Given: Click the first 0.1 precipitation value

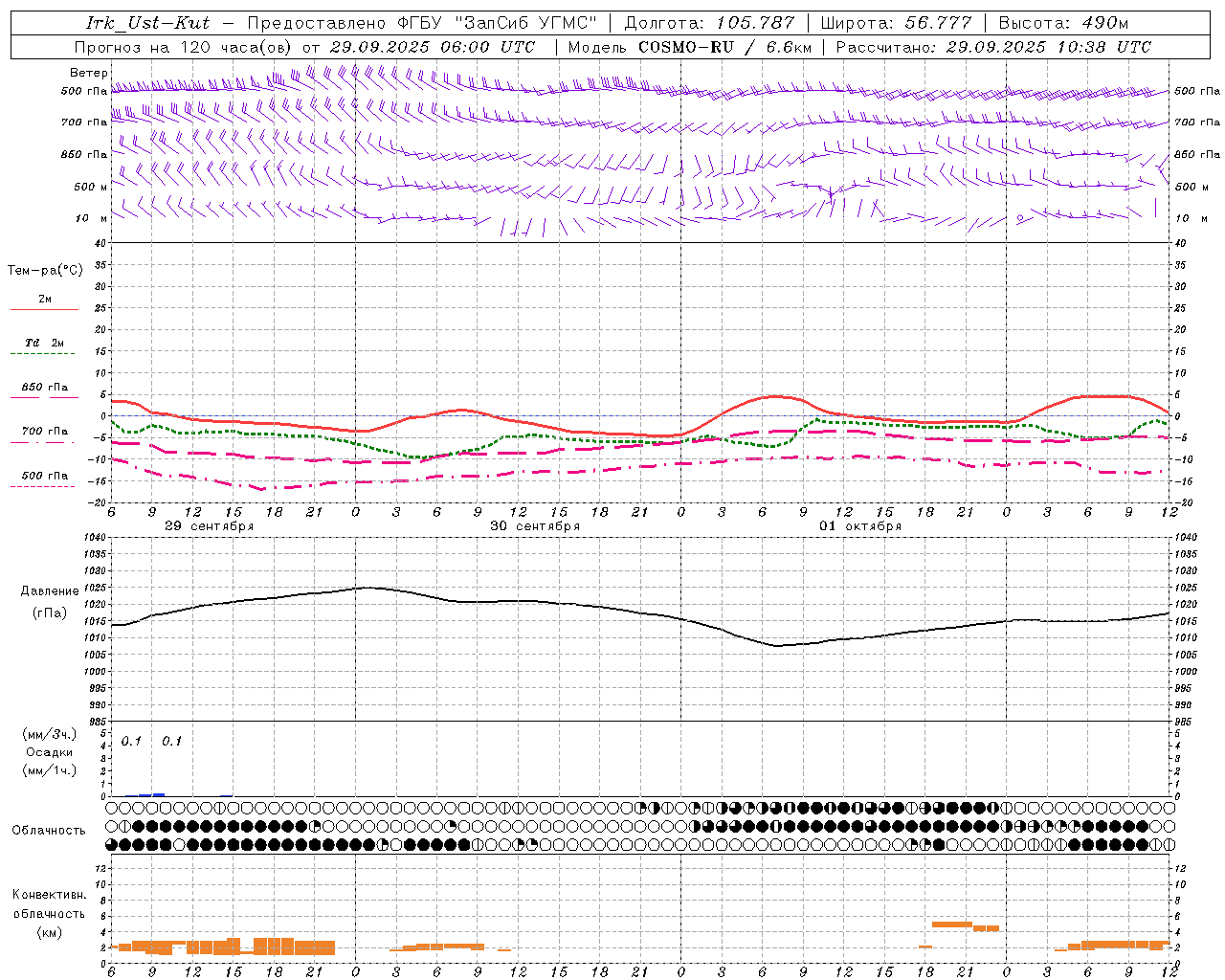Looking at the screenshot, I should [x=131, y=741].
